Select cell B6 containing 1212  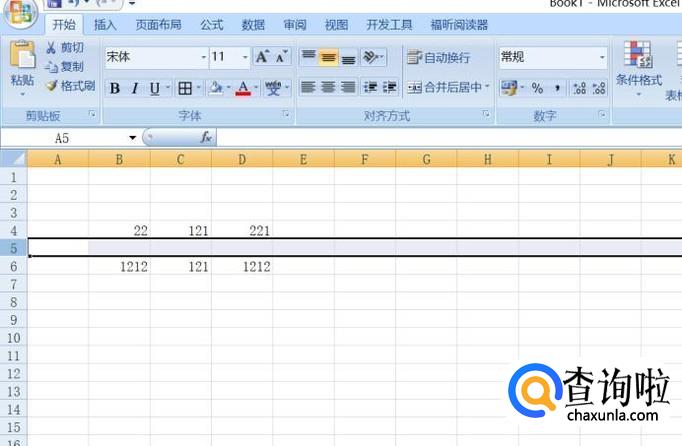[119, 266]
